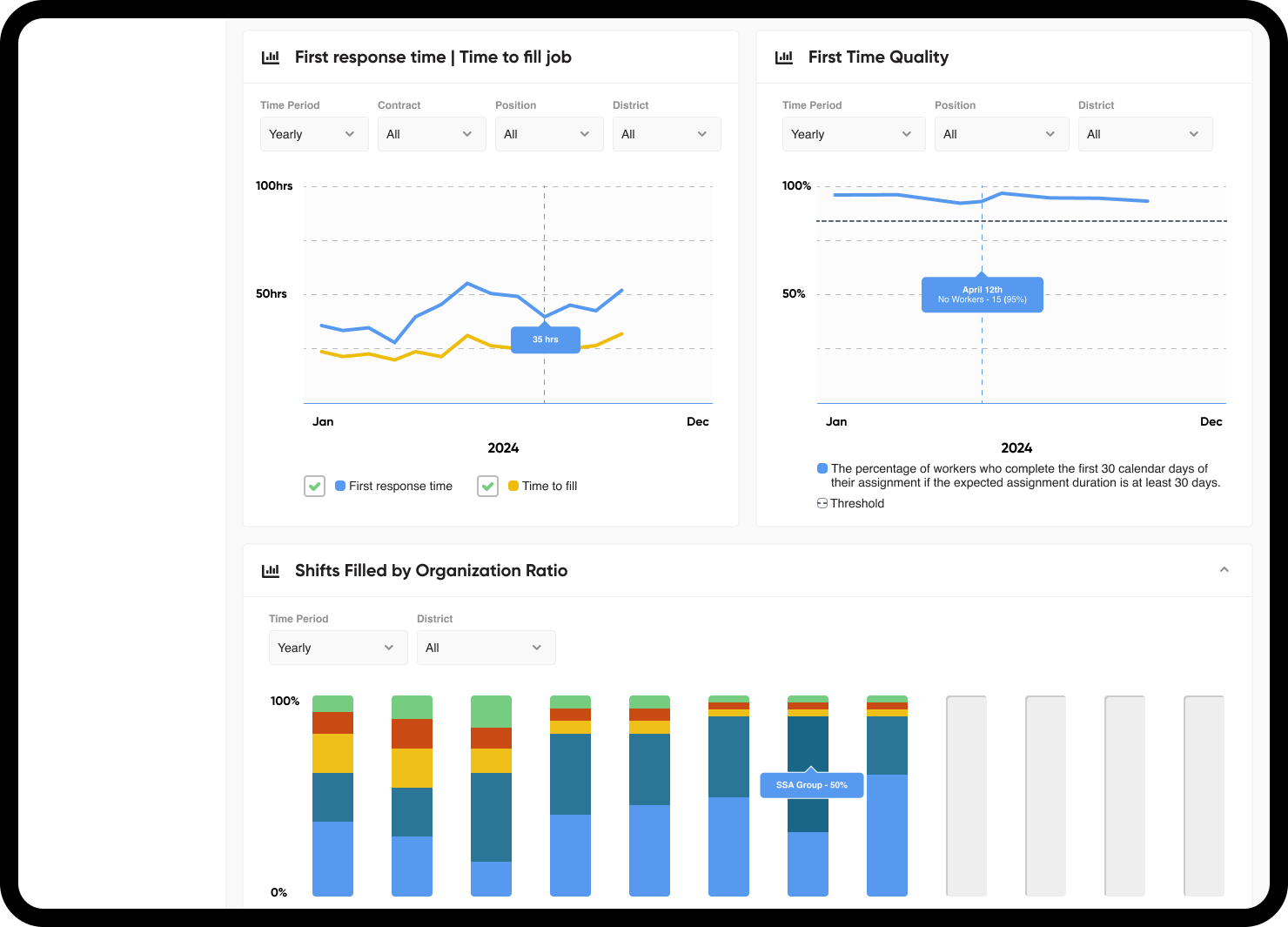1288x927 pixels.
Task: Click the chart icon beside First Time Quality
Action: point(784,57)
